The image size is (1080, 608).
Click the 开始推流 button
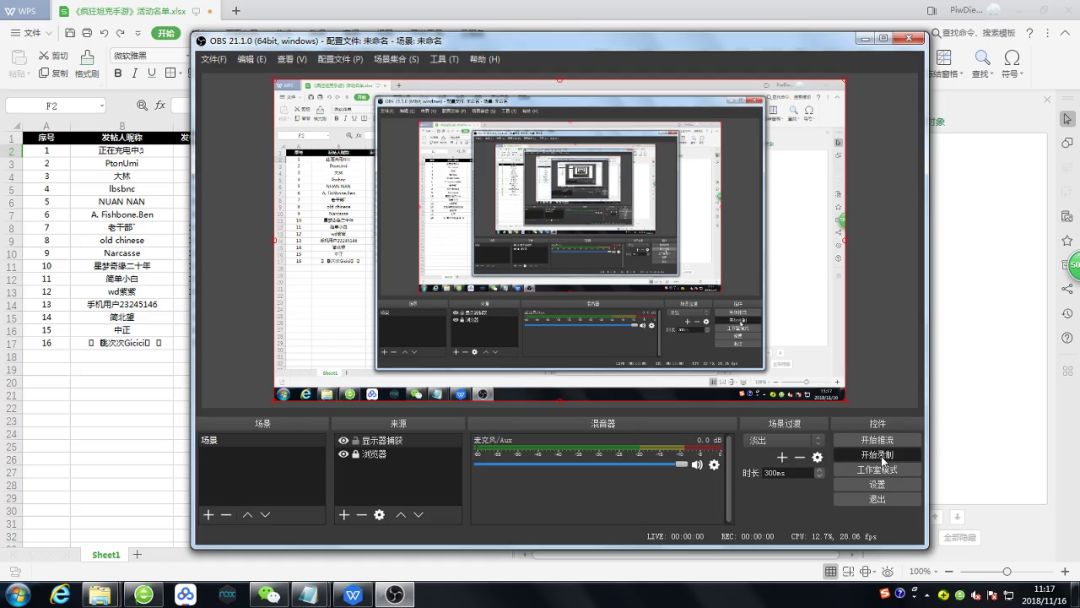click(877, 440)
